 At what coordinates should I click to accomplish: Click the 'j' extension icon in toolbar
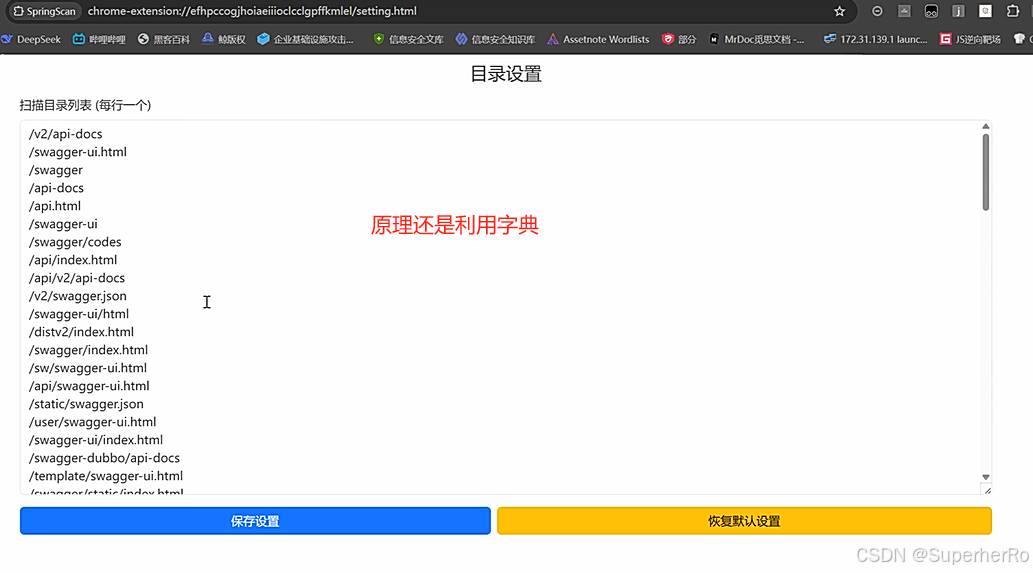[958, 11]
